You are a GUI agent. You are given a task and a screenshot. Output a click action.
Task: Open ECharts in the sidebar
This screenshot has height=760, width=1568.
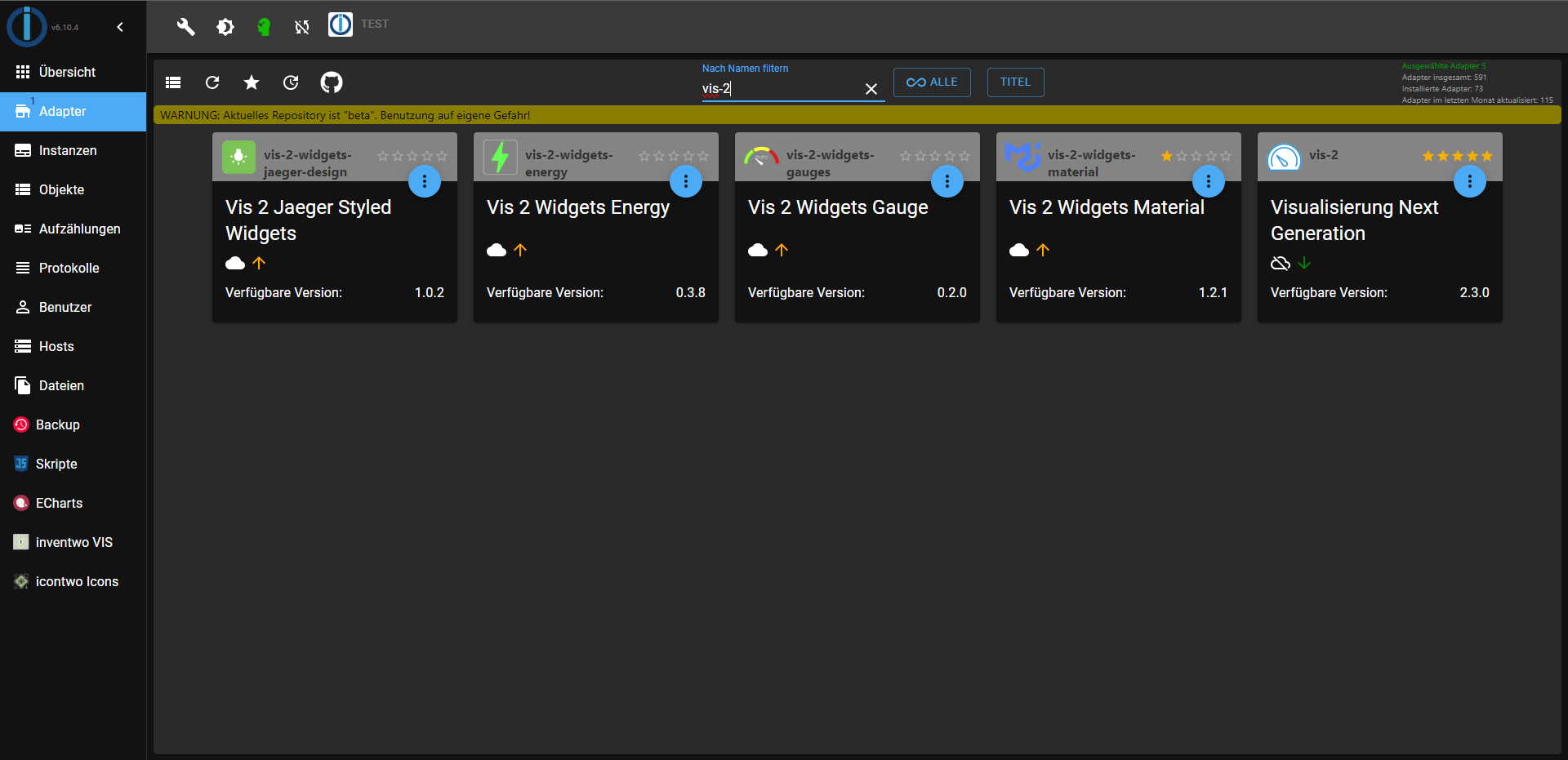coord(73,503)
